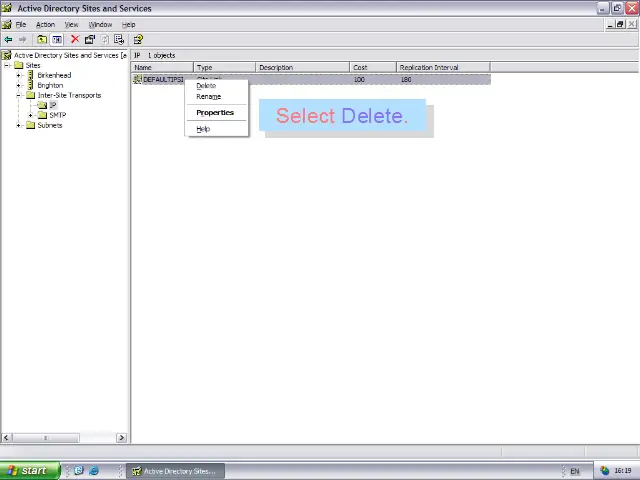Open the Window menu

100,24
